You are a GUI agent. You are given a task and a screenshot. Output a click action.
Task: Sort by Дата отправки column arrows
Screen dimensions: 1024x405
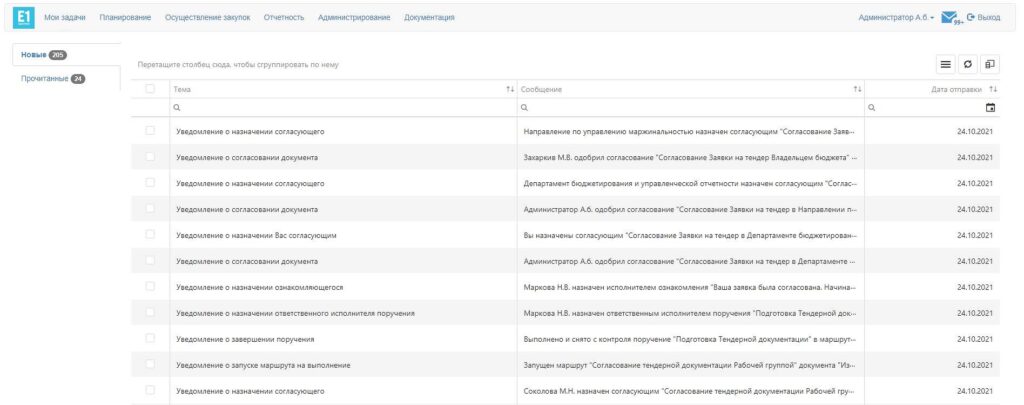pos(993,90)
